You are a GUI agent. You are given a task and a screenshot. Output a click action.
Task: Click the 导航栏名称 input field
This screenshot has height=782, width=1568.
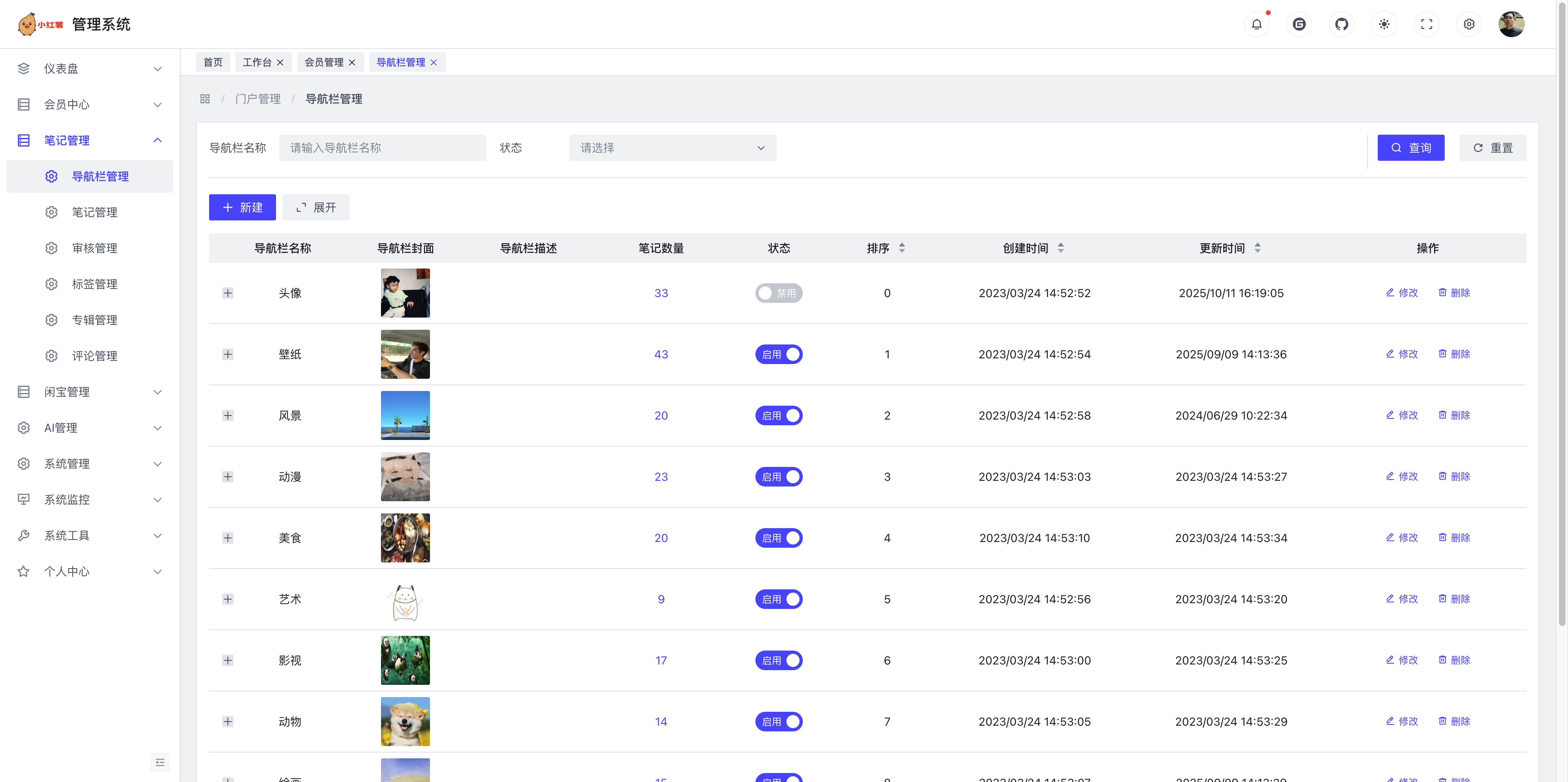click(382, 148)
